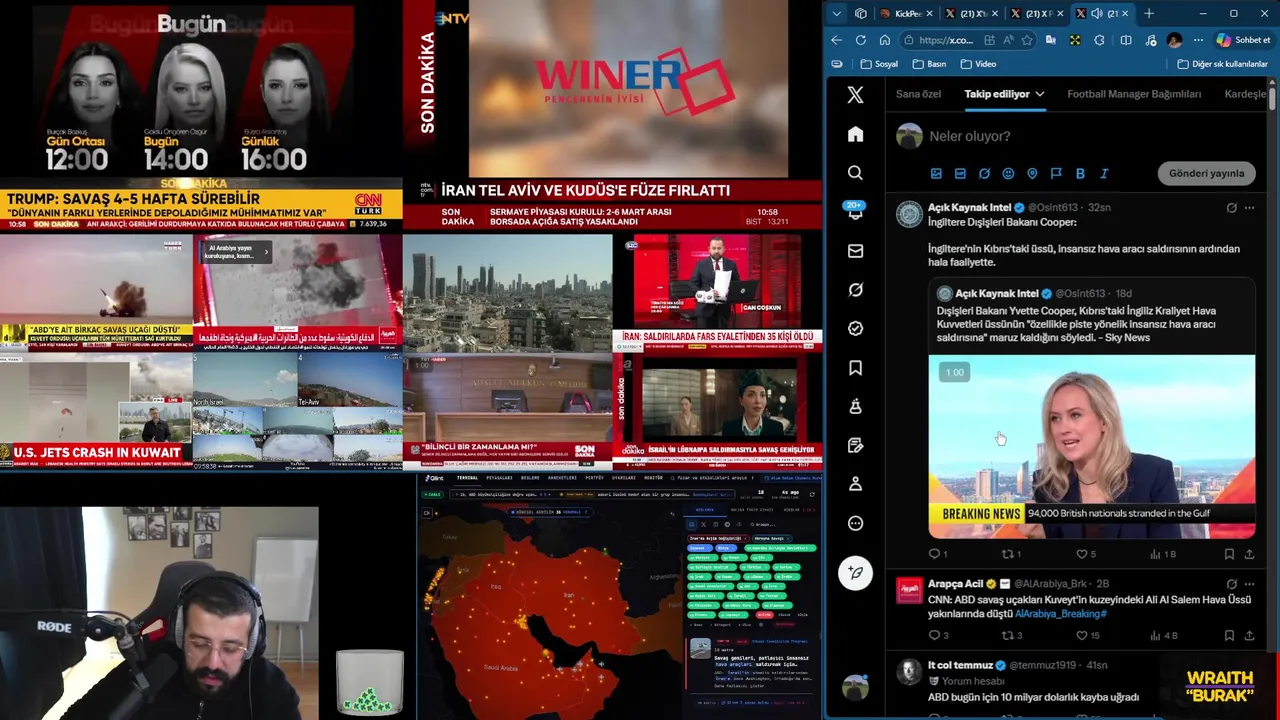Click the round white compose post button
The width and height of the screenshot is (1280, 720).
[855, 573]
